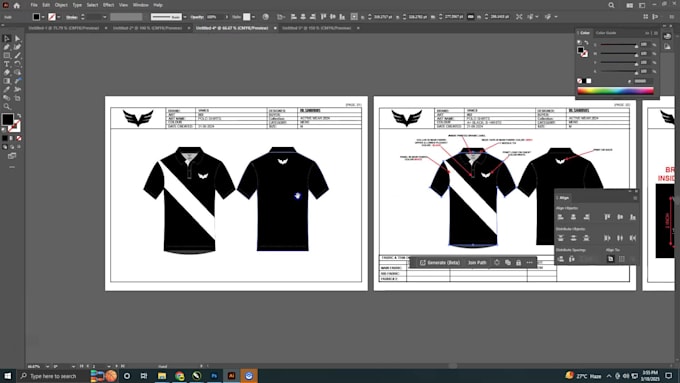Select the Eyedropper tool

click(x=7, y=90)
